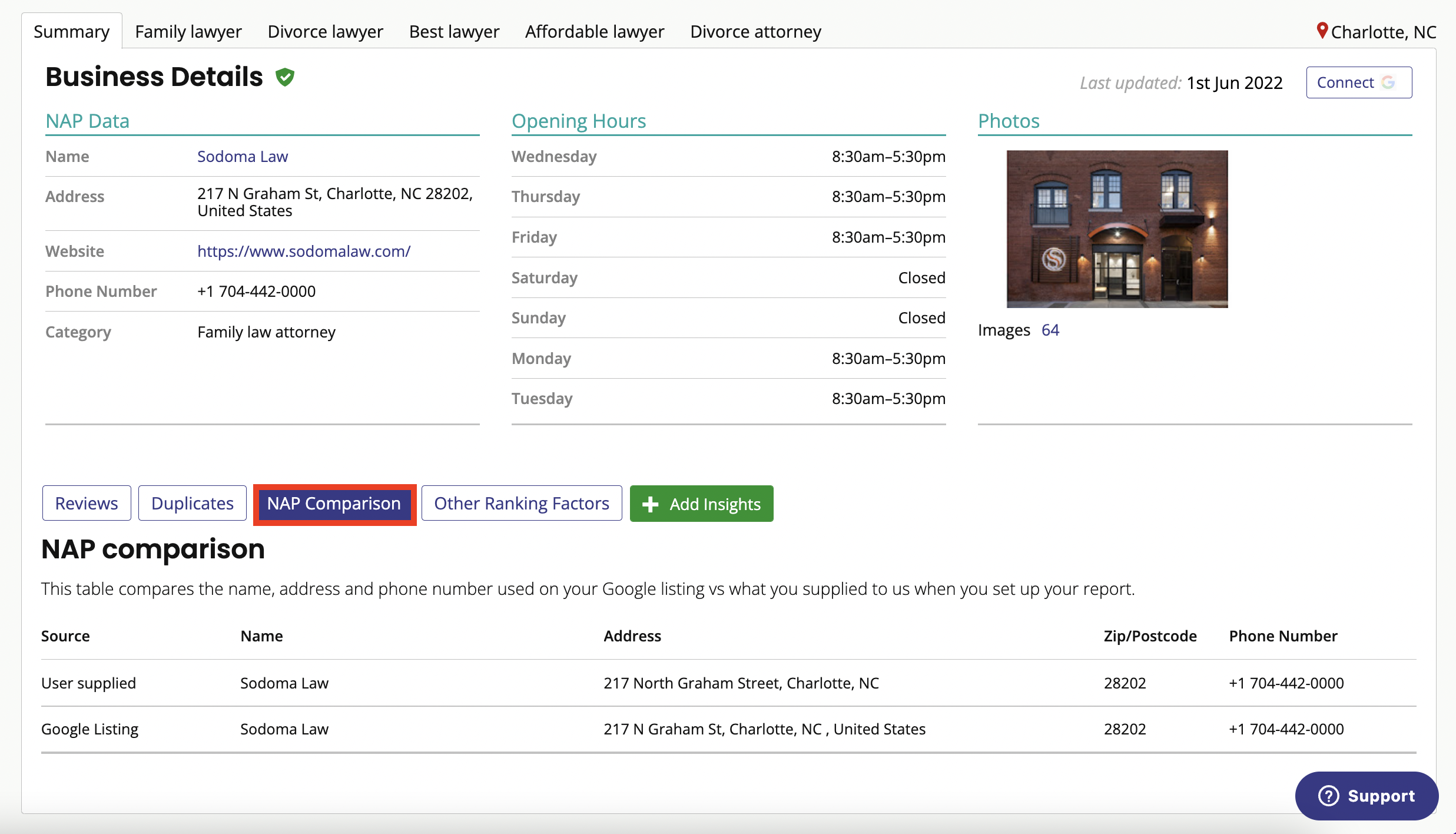Show the Duplicates section

point(193,504)
